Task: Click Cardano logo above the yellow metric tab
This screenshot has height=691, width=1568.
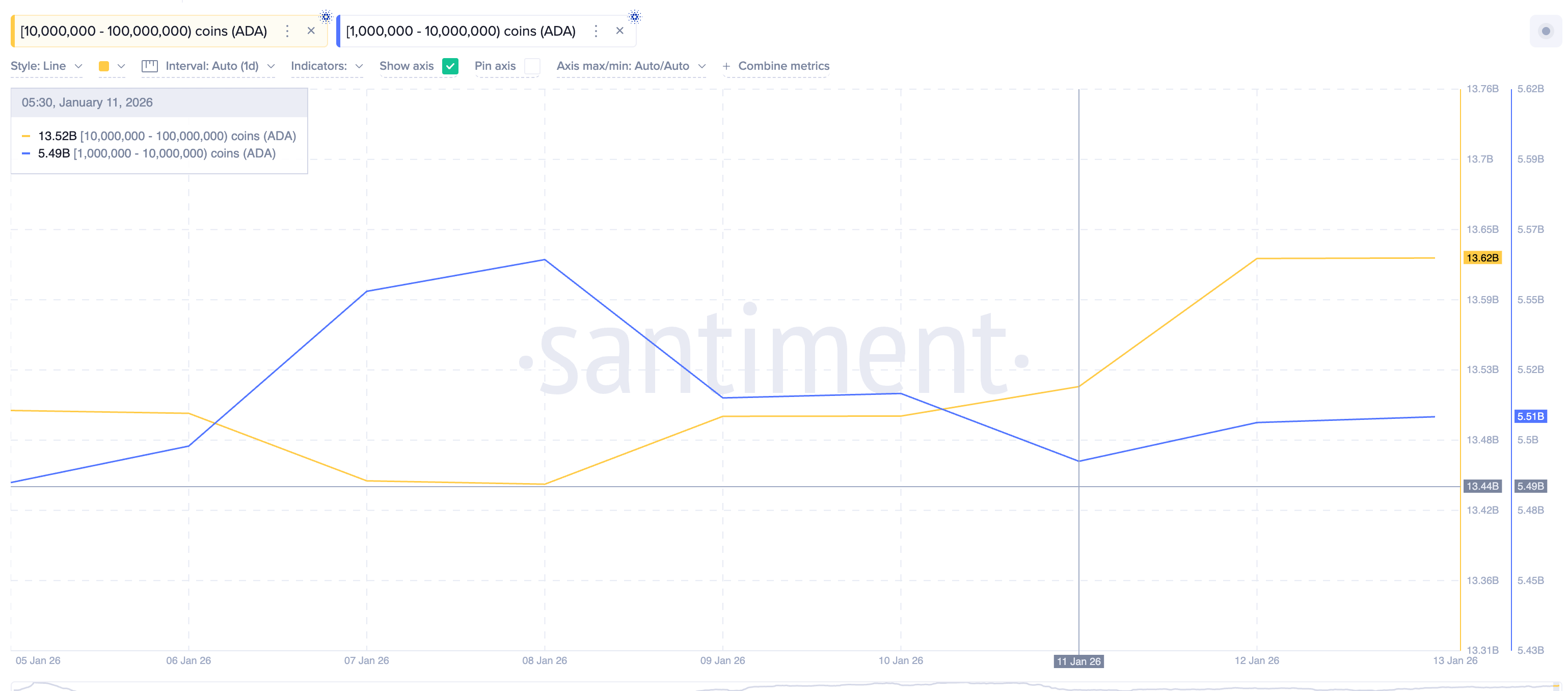Action: click(x=326, y=16)
